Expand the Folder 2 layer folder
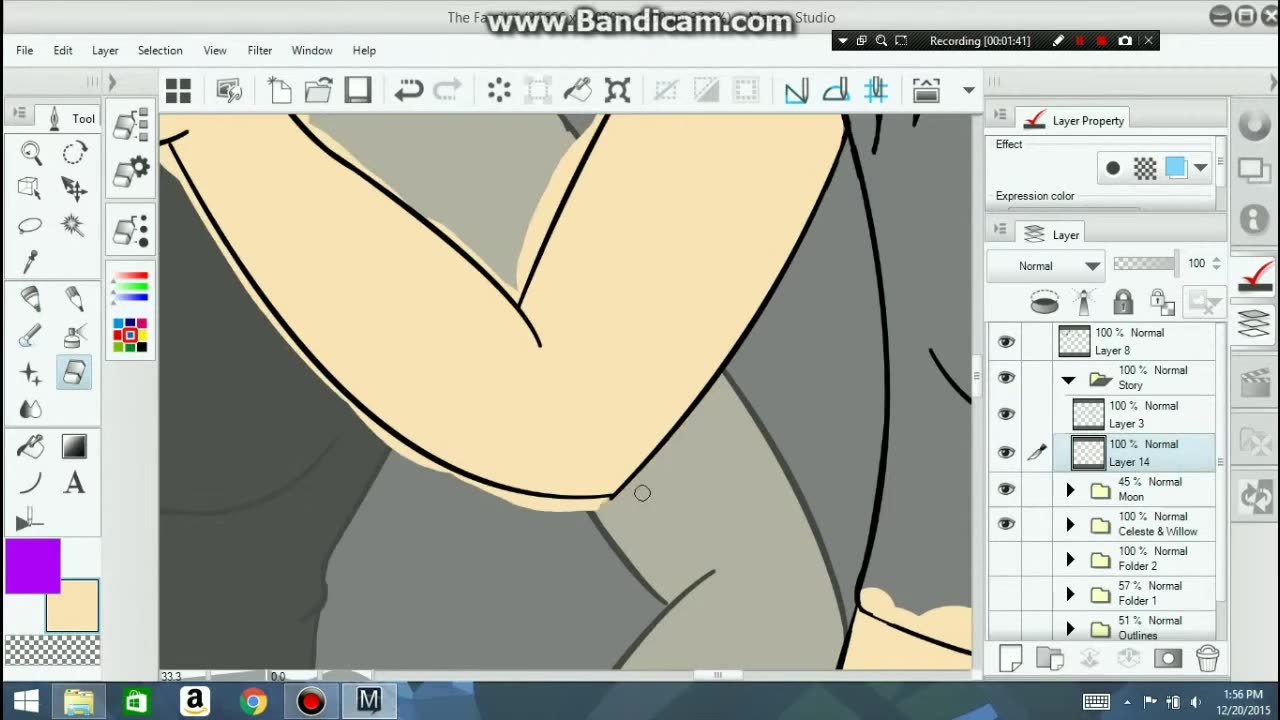Viewport: 1280px width, 720px height. coord(1070,559)
